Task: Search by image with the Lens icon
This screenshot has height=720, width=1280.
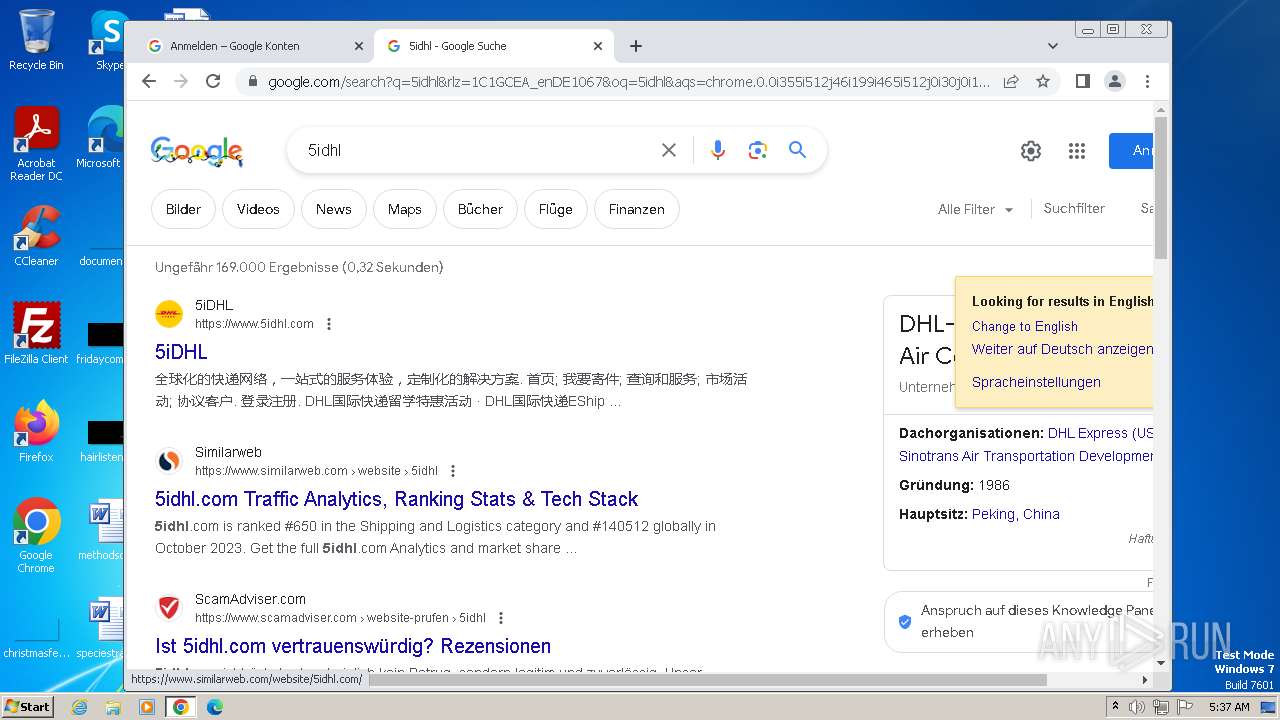Action: coord(758,150)
